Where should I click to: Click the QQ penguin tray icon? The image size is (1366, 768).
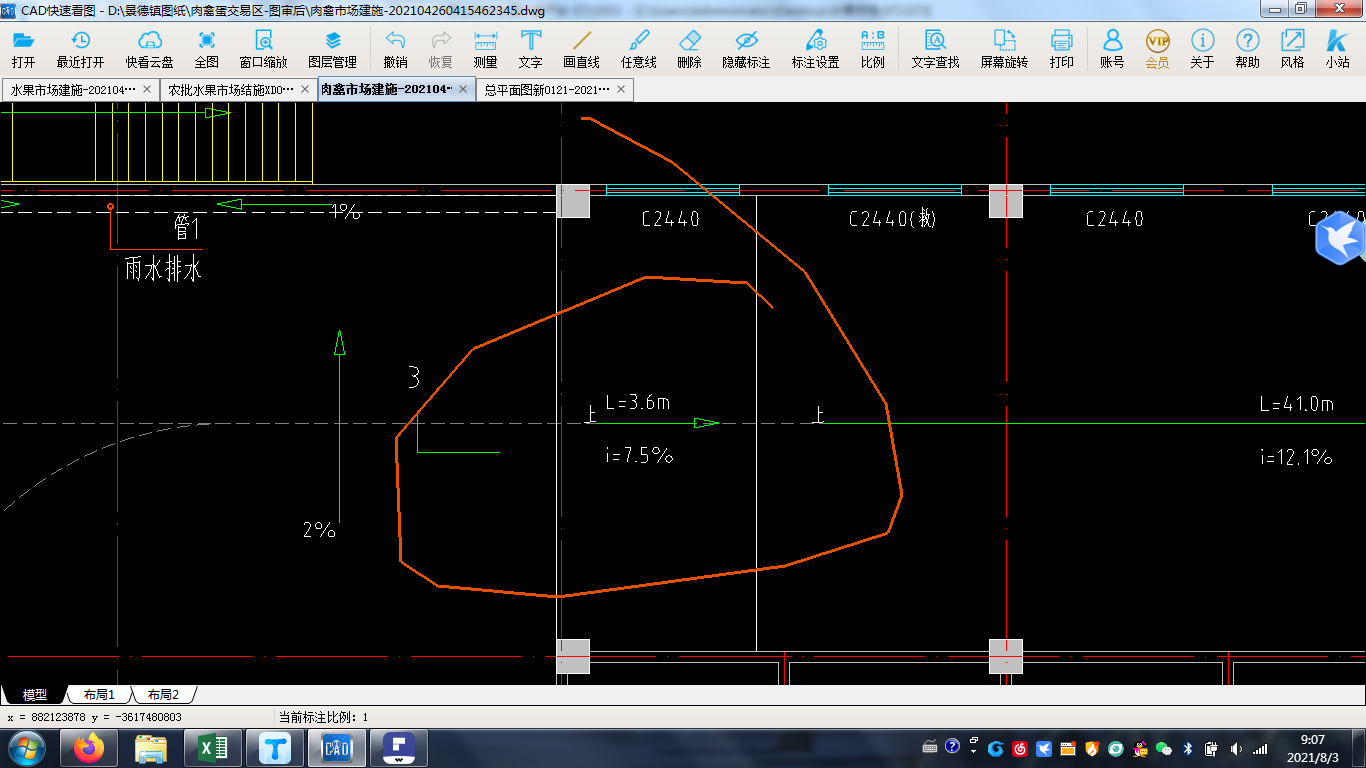[1140, 748]
